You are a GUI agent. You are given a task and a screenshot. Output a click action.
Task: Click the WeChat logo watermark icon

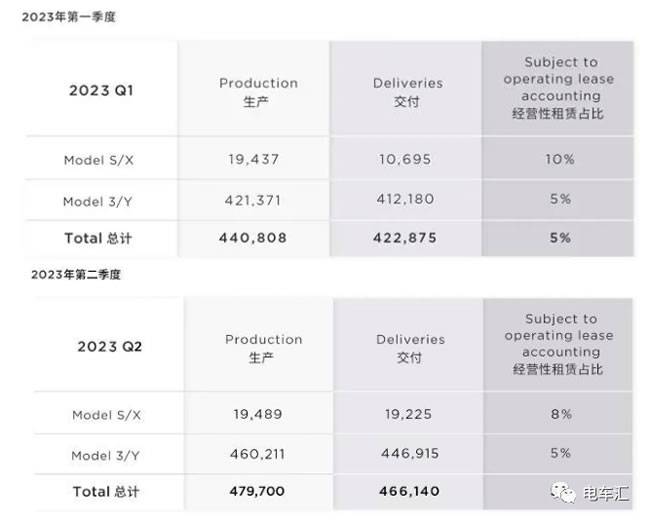click(x=567, y=495)
